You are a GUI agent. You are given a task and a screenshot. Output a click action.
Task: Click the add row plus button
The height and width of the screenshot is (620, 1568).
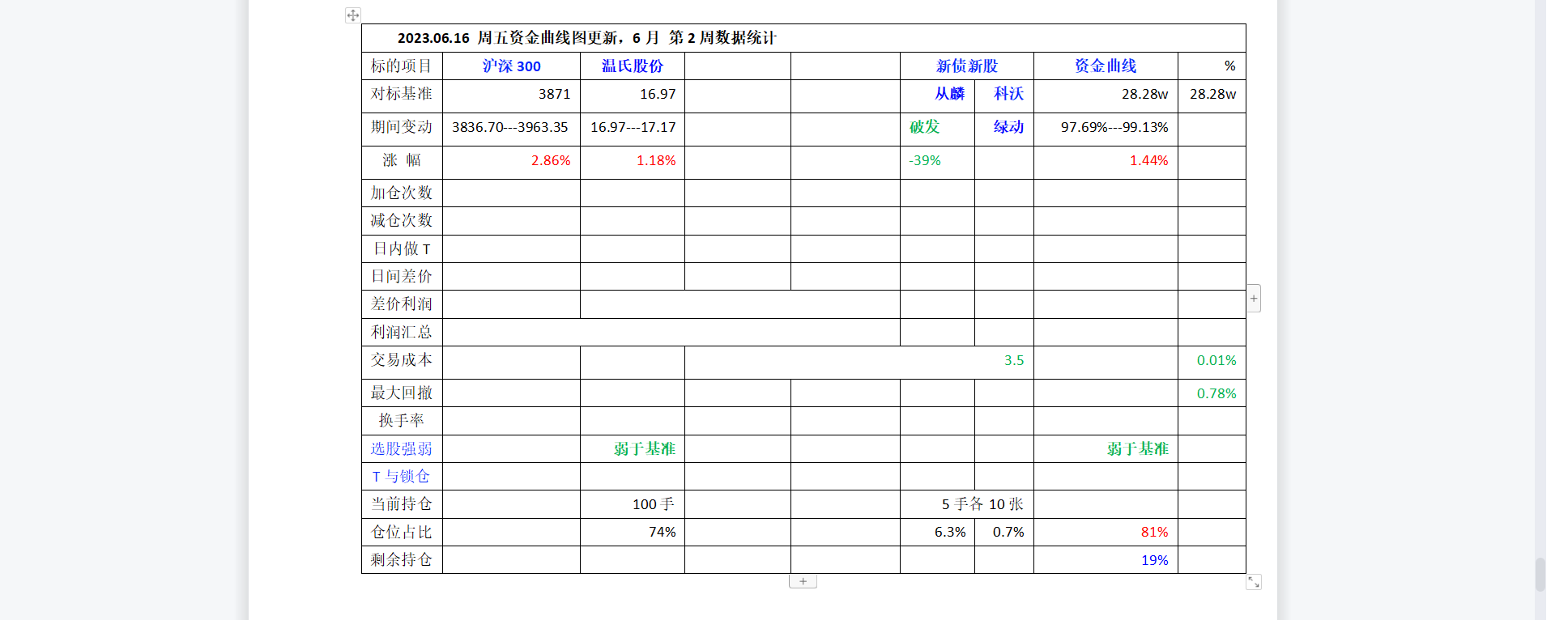803,581
